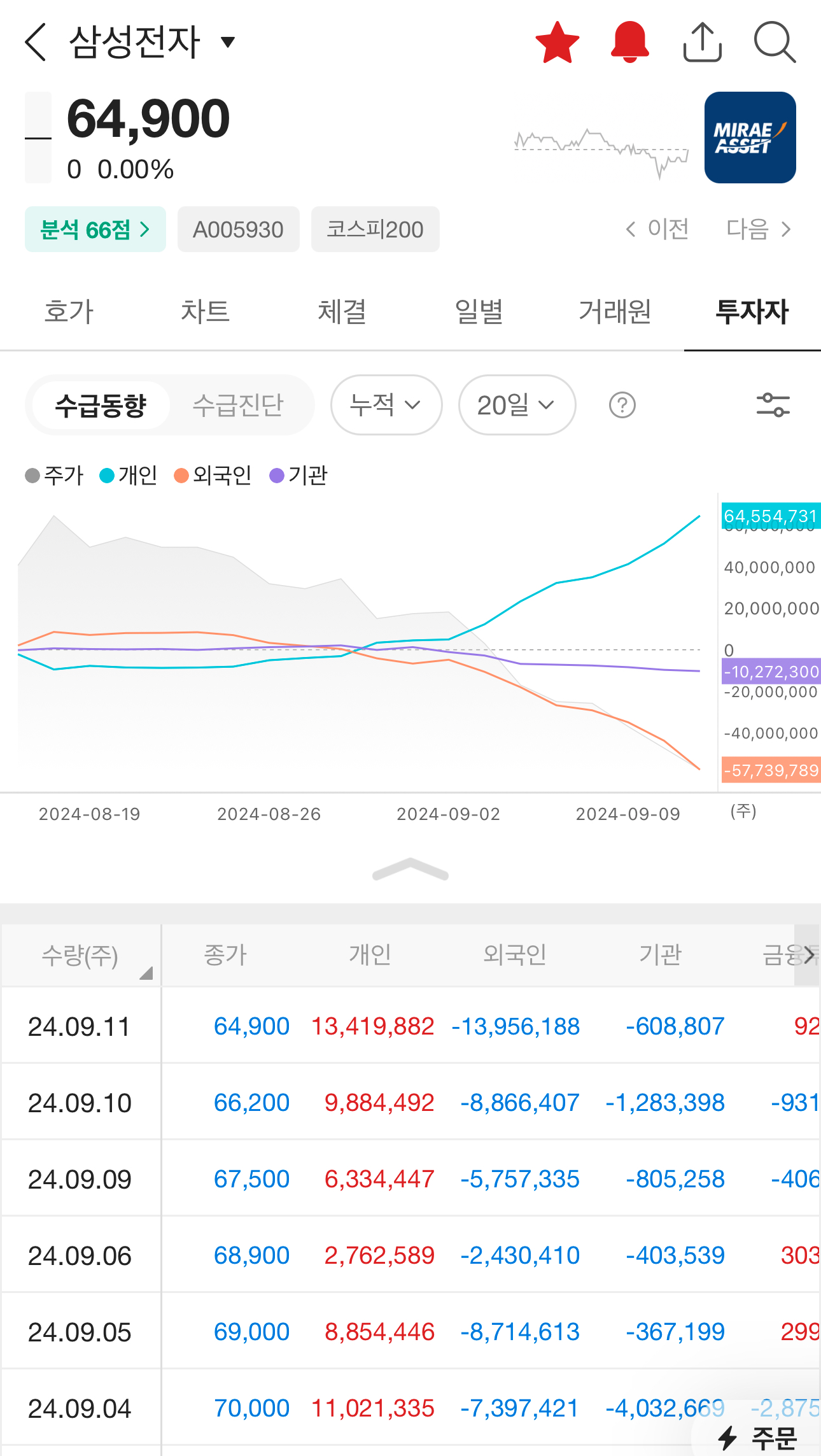Viewport: 821px width, 1456px height.
Task: Open the 20일 period dropdown
Action: tap(517, 405)
